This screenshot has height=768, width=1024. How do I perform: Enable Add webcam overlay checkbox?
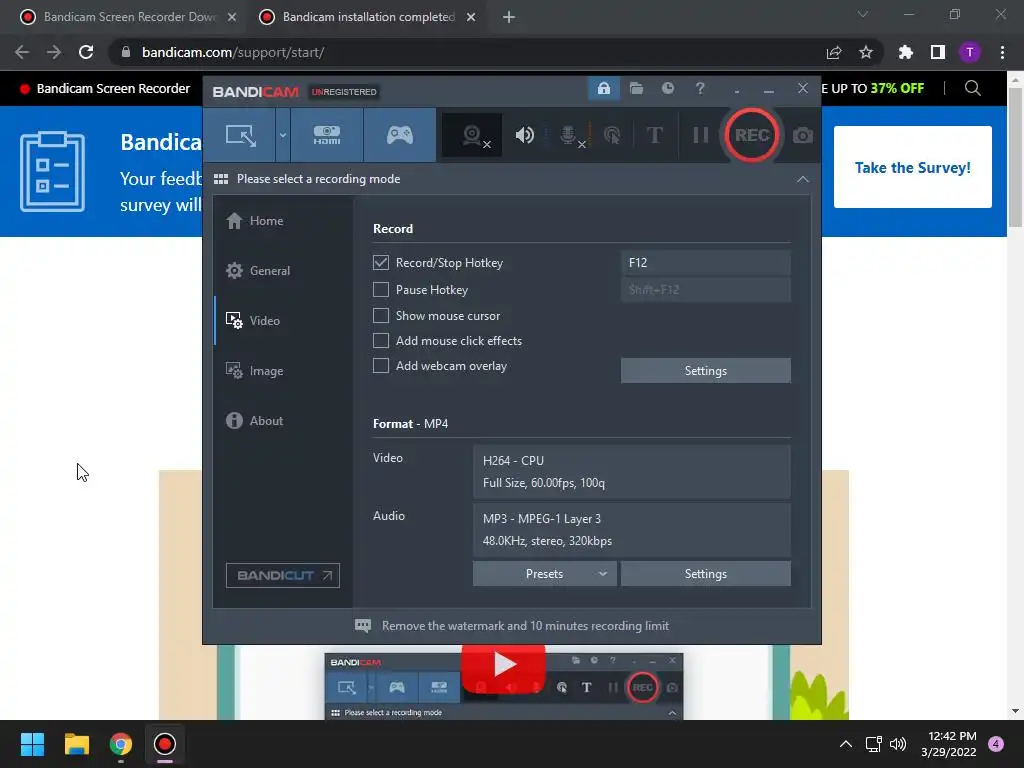coord(381,366)
